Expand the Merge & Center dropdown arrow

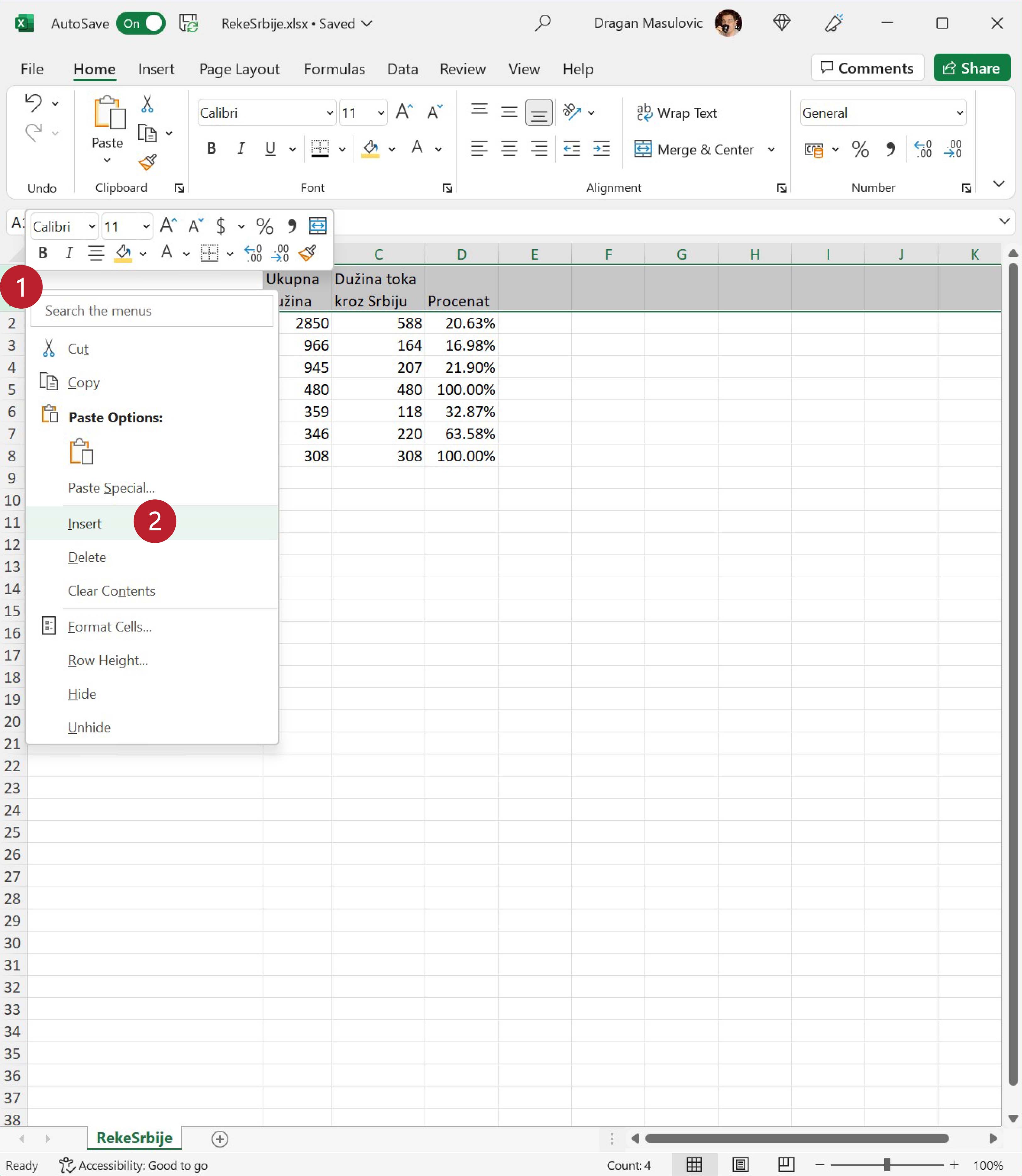771,149
